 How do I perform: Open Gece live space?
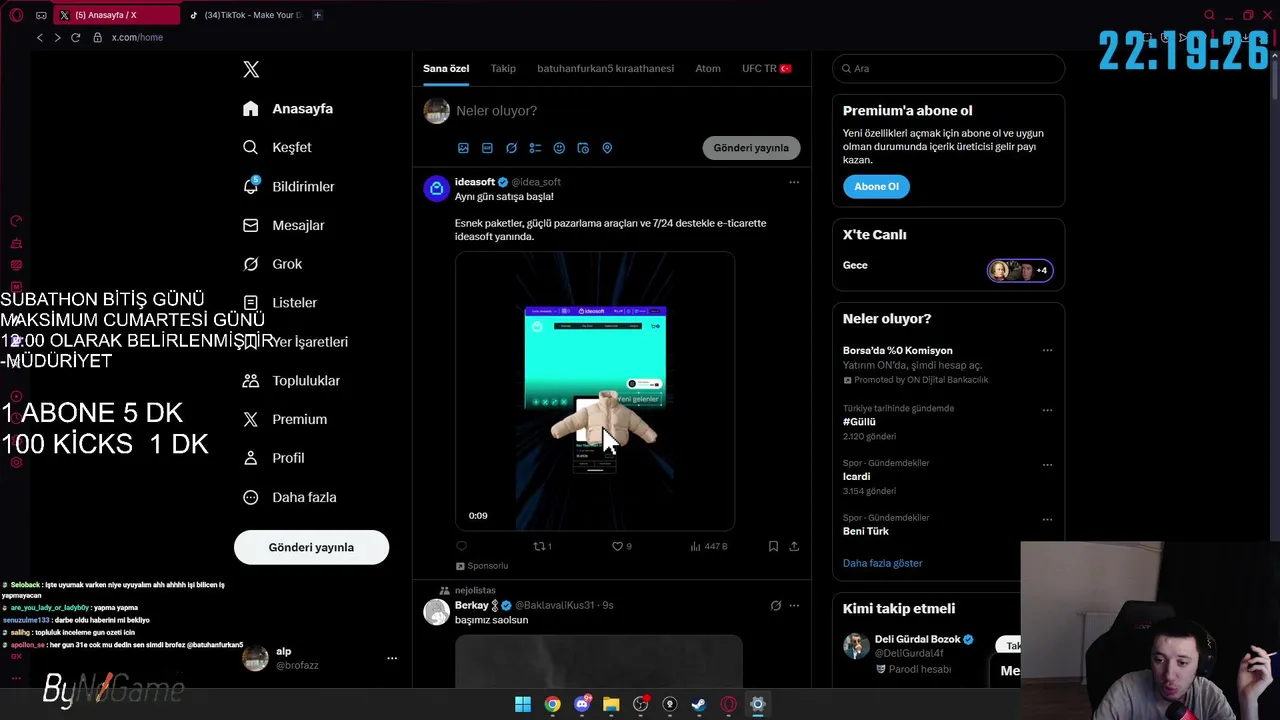pos(948,269)
